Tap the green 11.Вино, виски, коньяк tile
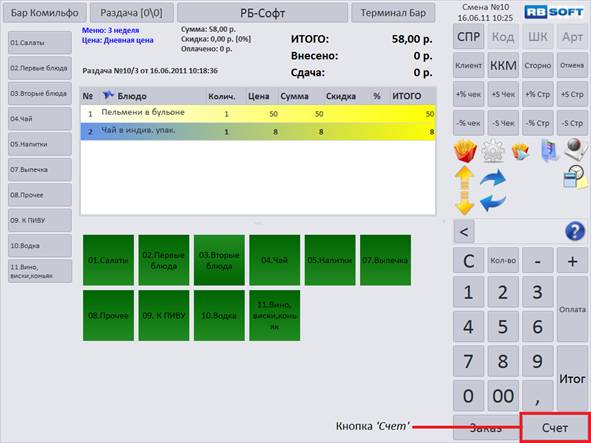The width and height of the screenshot is (591, 443). click(274, 316)
